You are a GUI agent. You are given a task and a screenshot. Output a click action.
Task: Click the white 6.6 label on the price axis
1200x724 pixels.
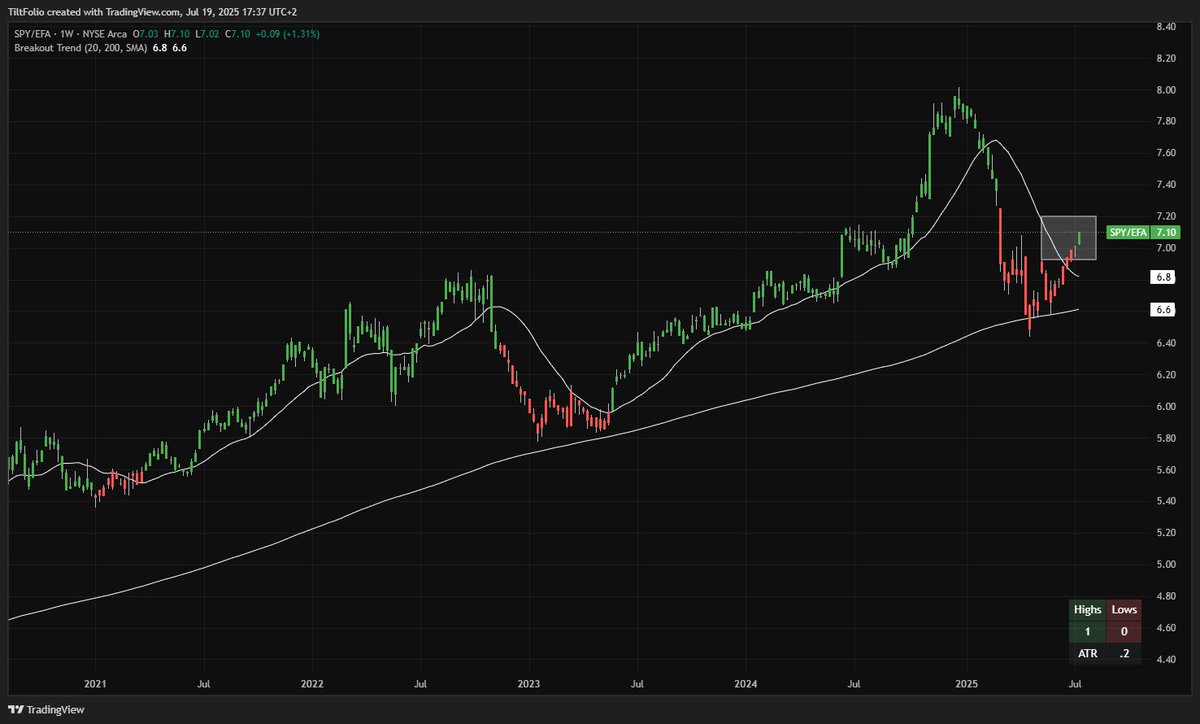tap(1163, 310)
